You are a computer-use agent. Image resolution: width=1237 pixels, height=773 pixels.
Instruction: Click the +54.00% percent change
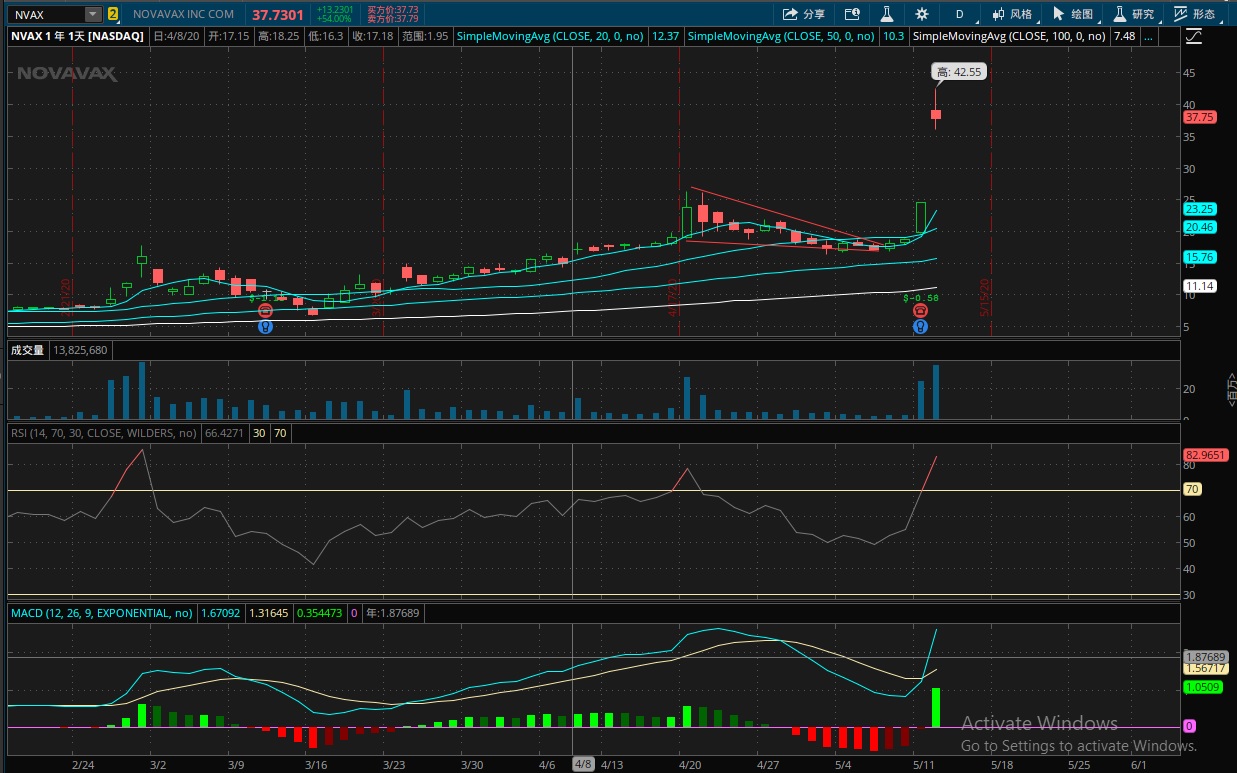click(x=333, y=18)
